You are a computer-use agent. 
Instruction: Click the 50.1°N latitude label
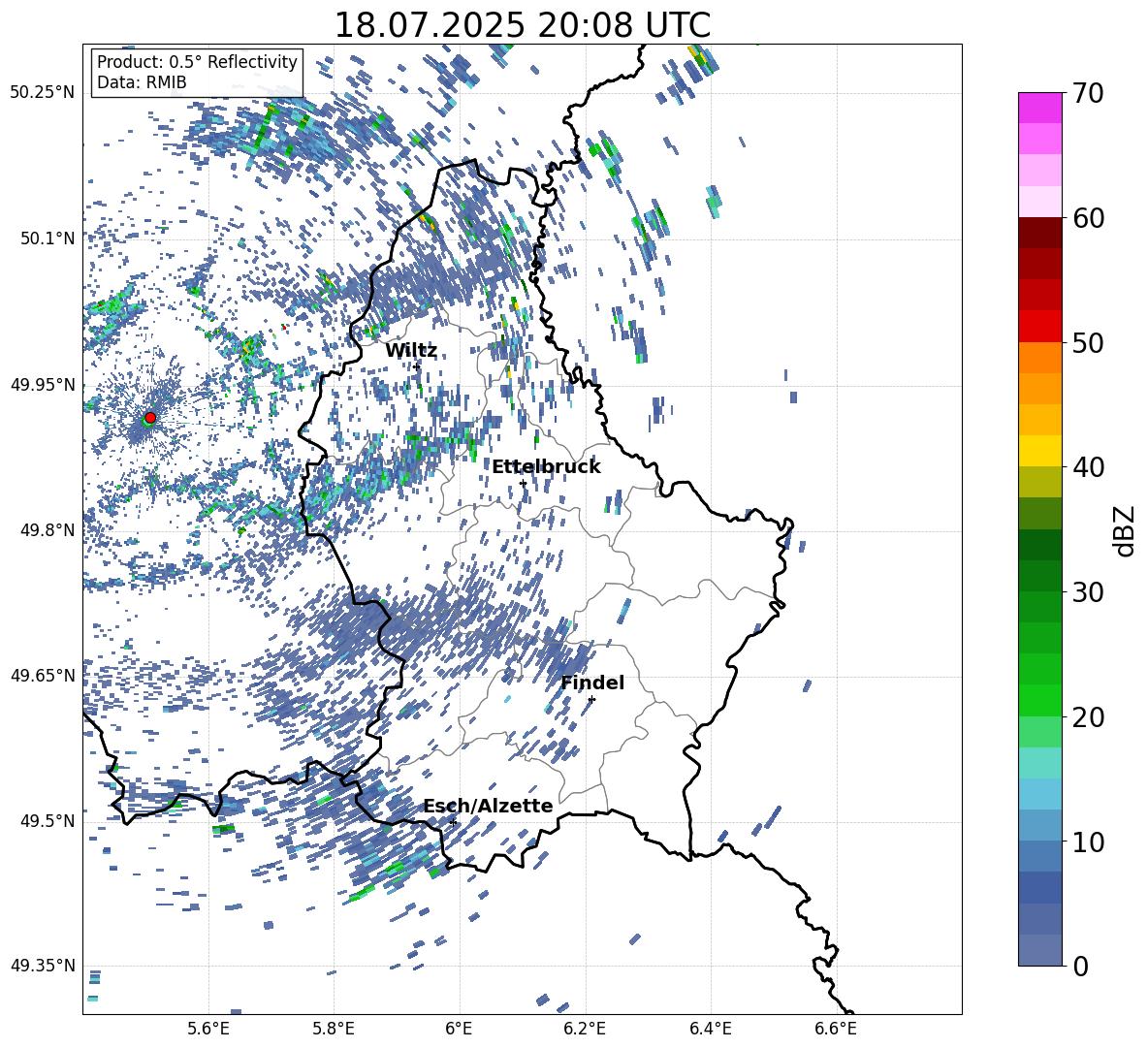point(47,238)
